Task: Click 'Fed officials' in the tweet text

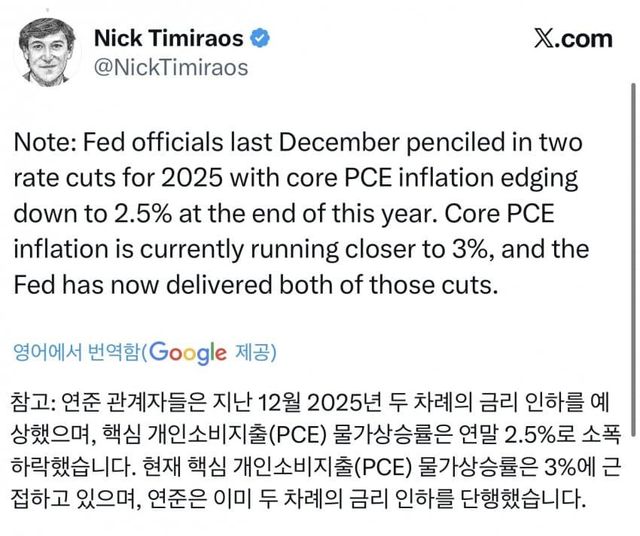Action: [148, 142]
